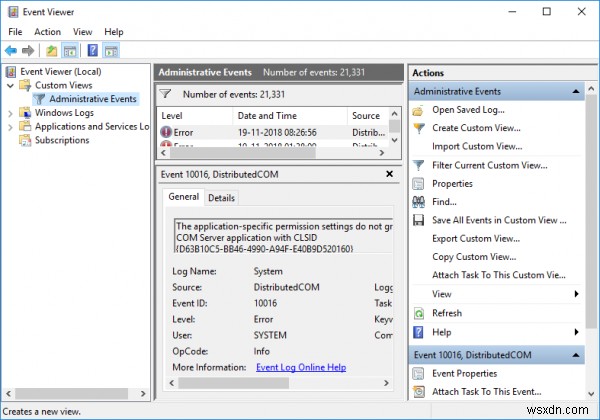
Task: Click the filter funnel icon above event list
Action: (165, 94)
